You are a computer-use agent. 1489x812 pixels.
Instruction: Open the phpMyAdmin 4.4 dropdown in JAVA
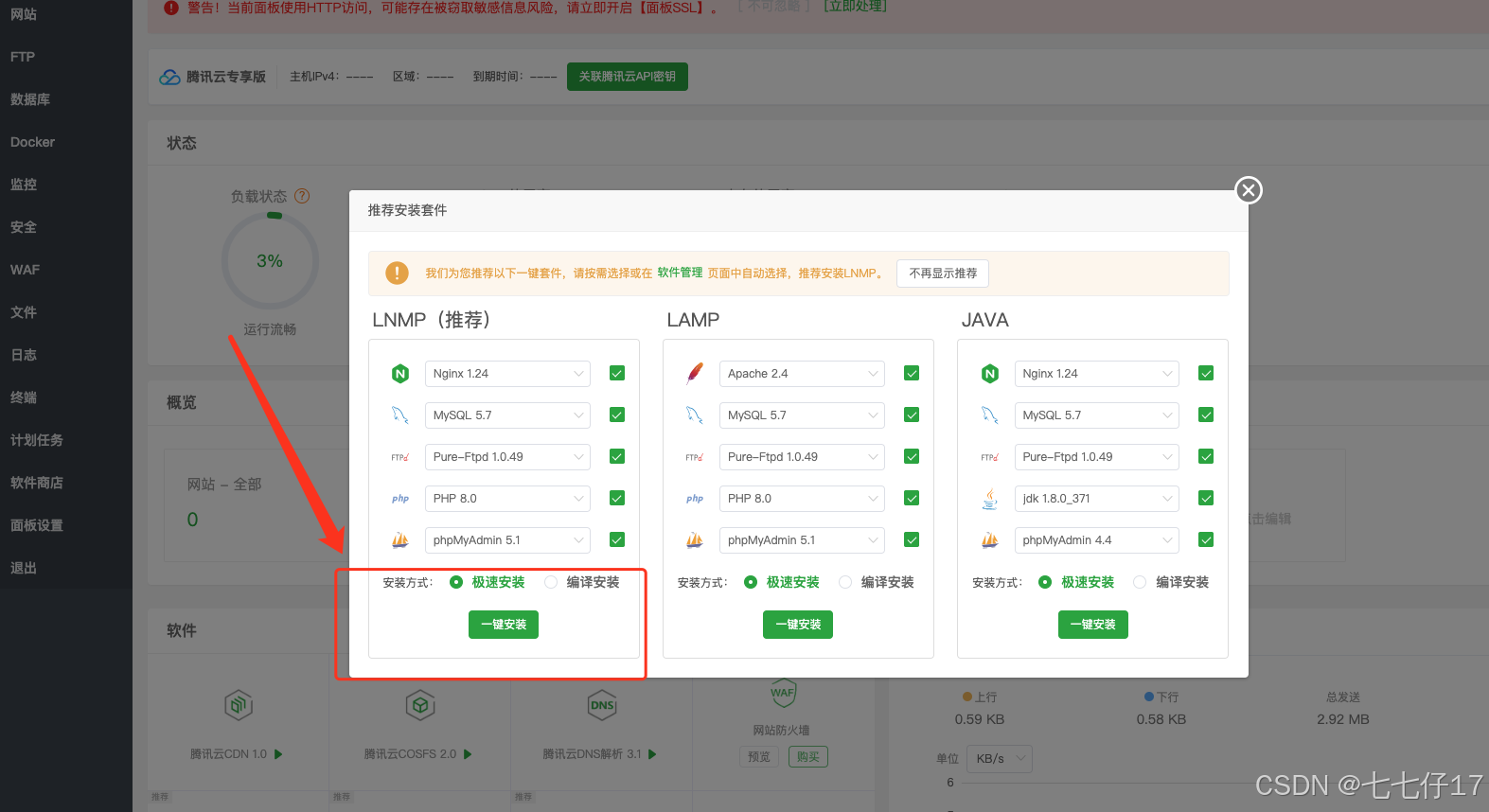pos(1097,540)
